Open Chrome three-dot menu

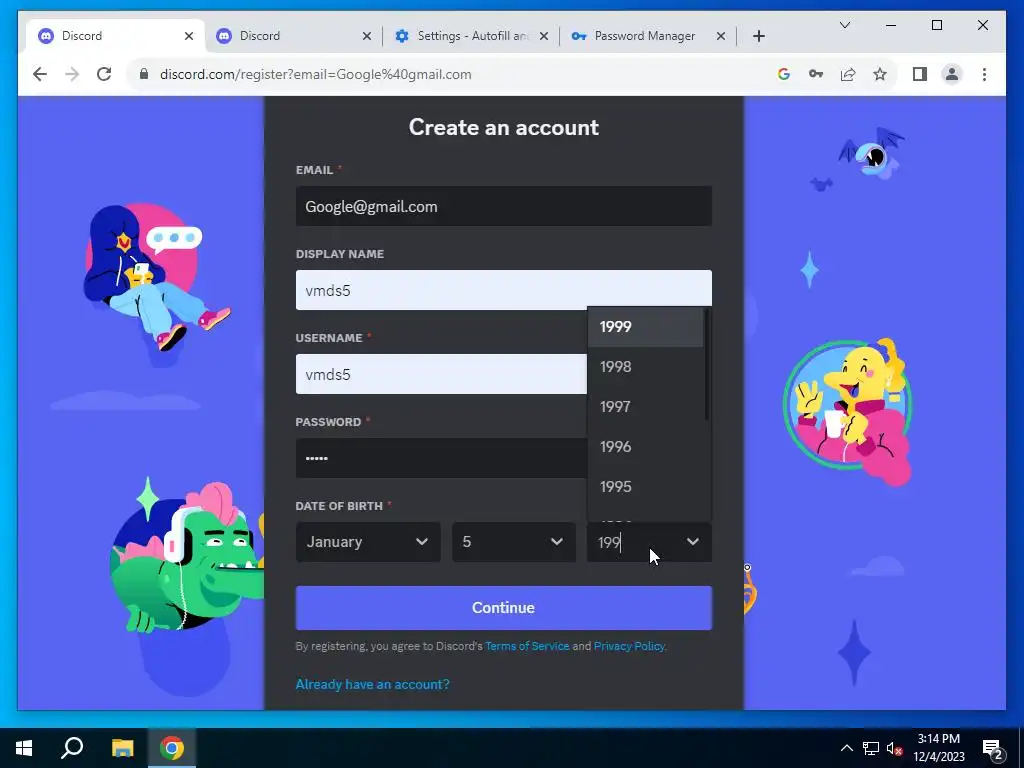(x=984, y=74)
